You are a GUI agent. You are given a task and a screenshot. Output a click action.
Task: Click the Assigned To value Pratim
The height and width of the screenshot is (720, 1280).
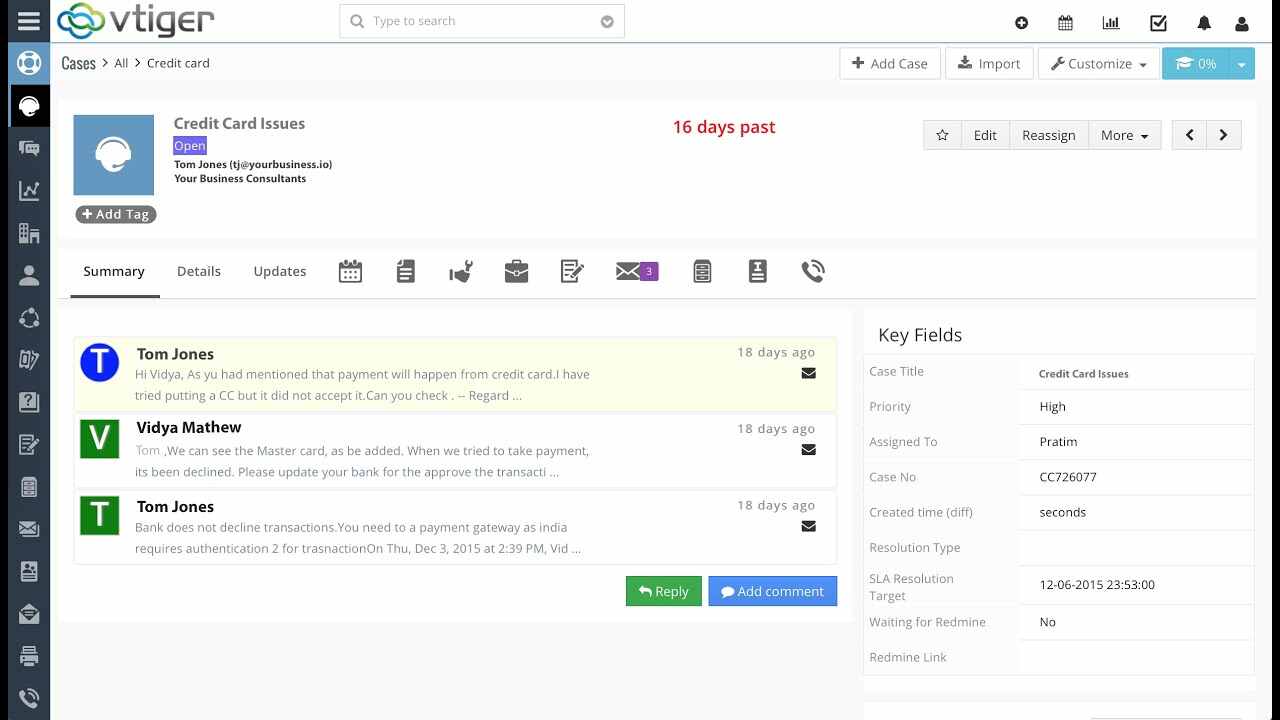tap(1059, 442)
